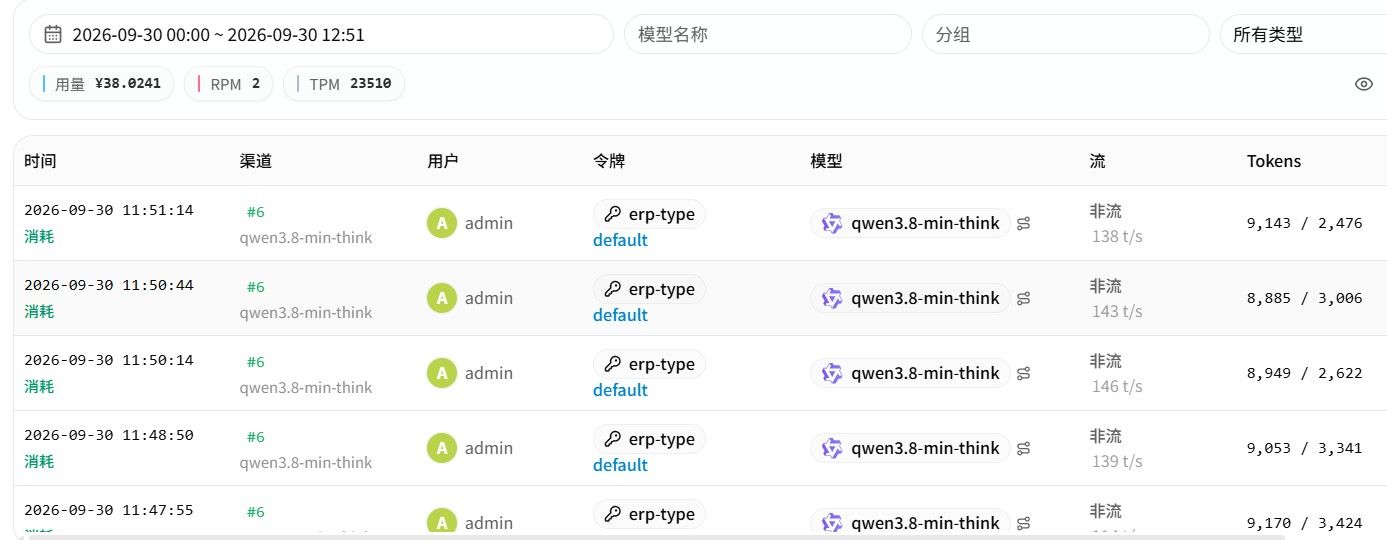The image size is (1387, 540).
Task: Open default group link in 11:50:44 row
Action: [x=620, y=315]
